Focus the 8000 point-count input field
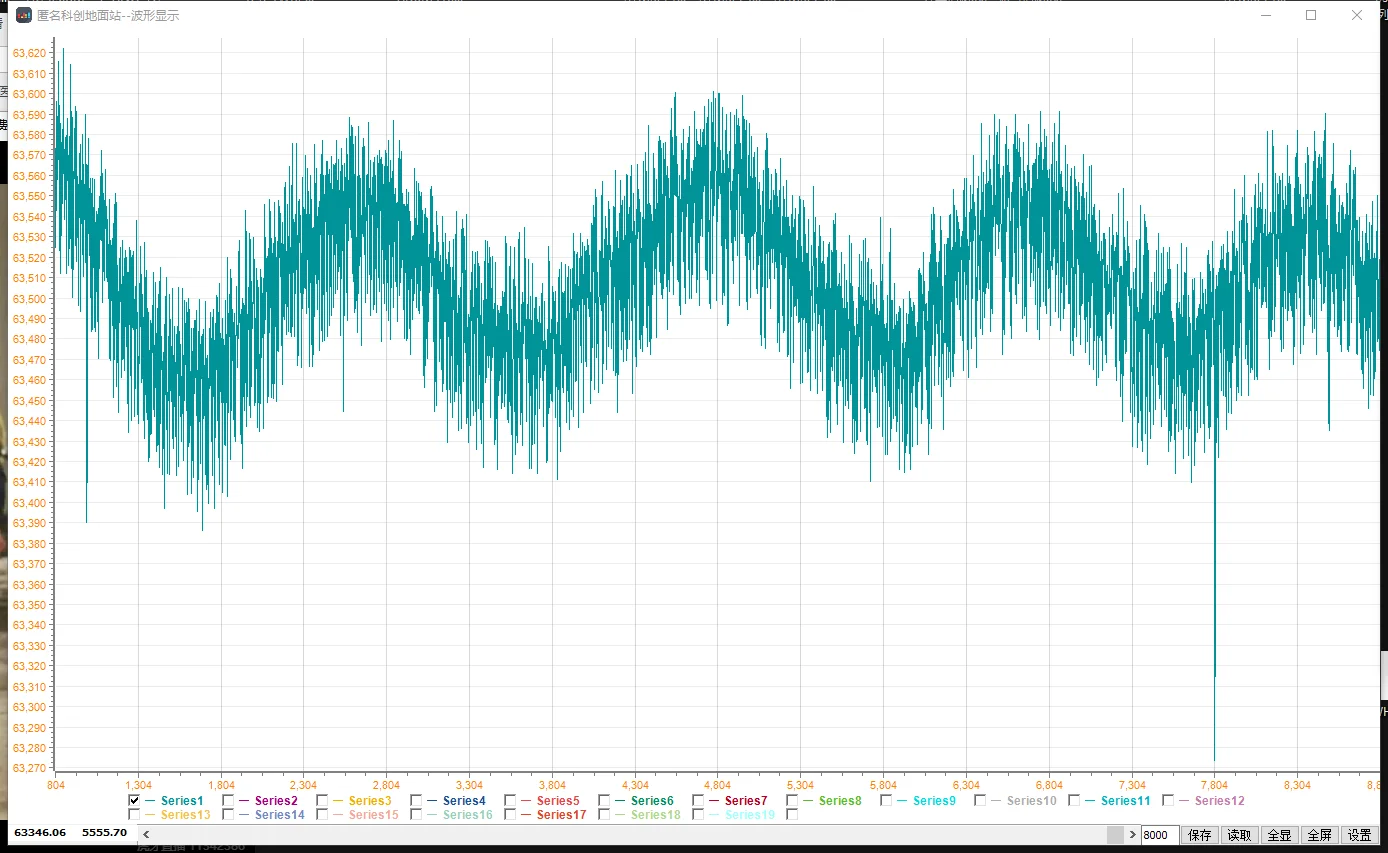 (x=1160, y=835)
